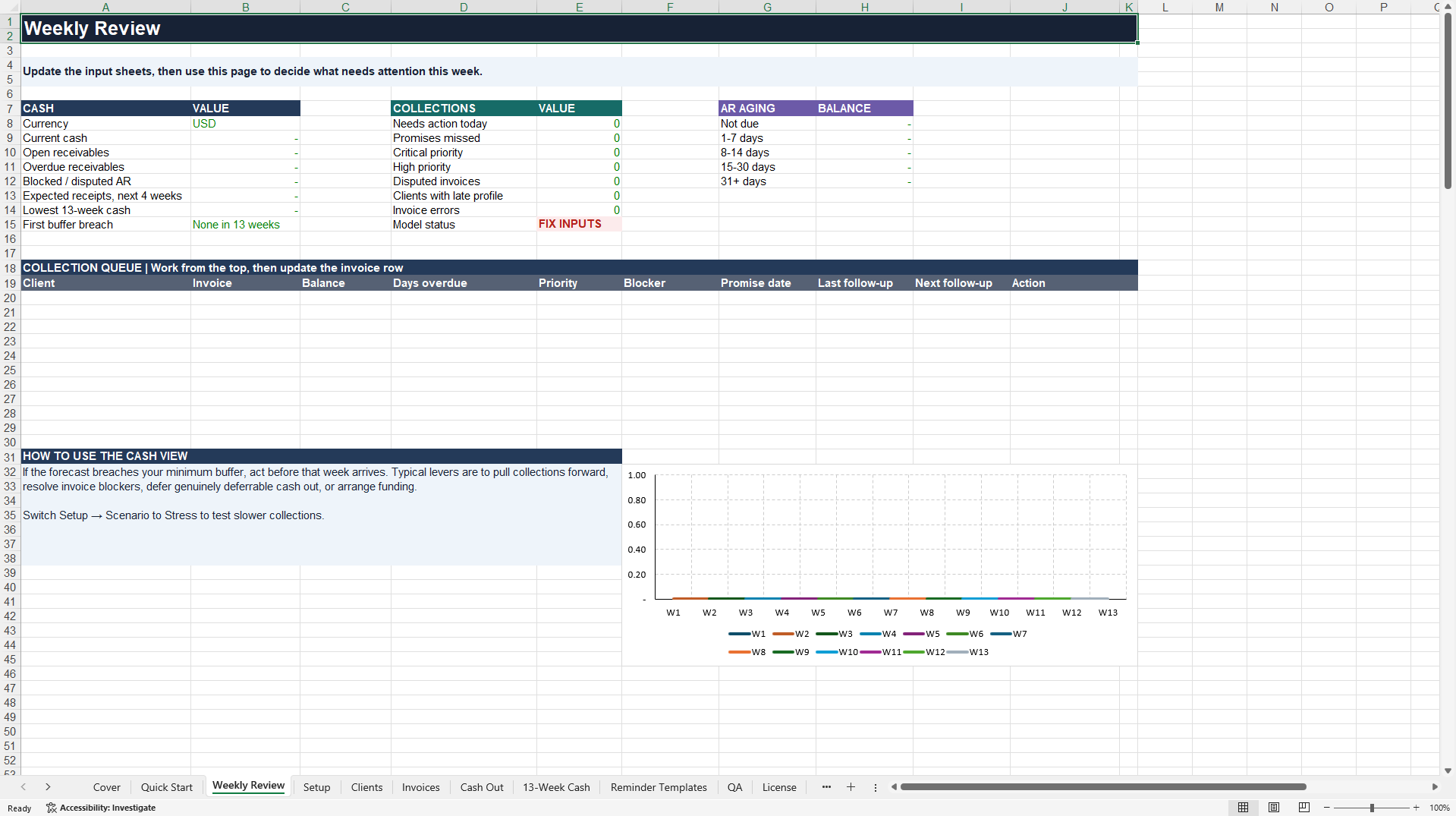Viewport: 1456px width, 816px height.
Task: Select the USD currency value cell
Action: pyautogui.click(x=245, y=124)
